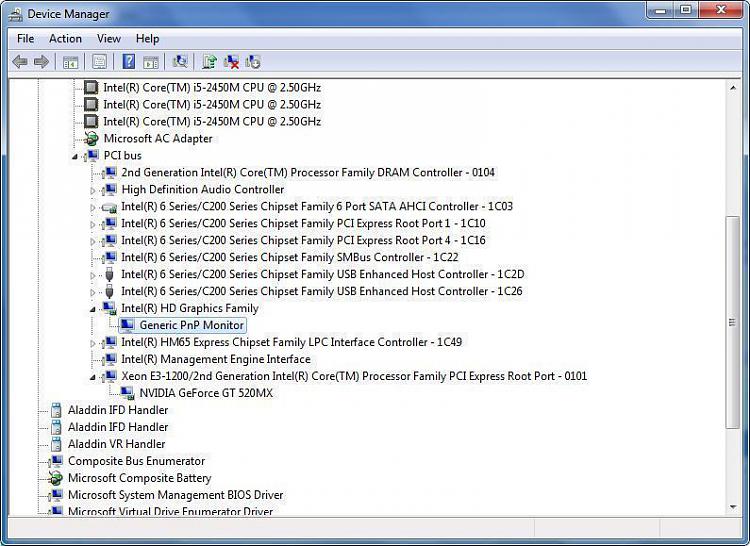Click the Update Driver Software icon
Image resolution: width=750 pixels, height=546 pixels.
[x=209, y=62]
